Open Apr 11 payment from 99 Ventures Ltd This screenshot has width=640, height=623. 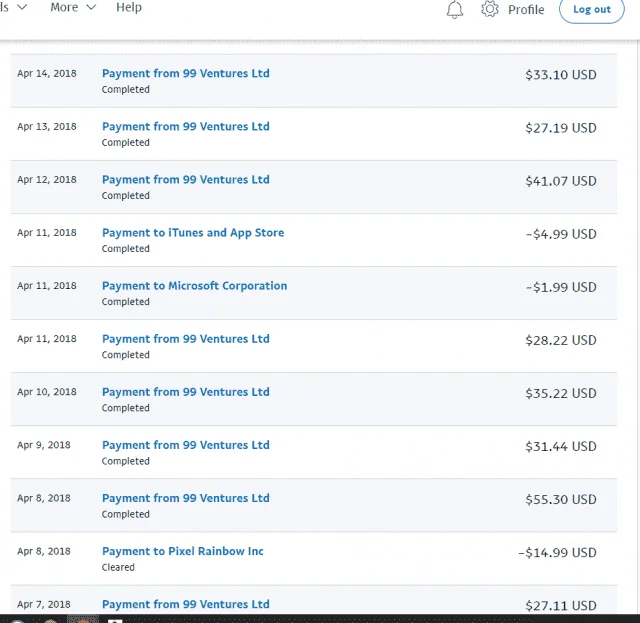point(186,339)
